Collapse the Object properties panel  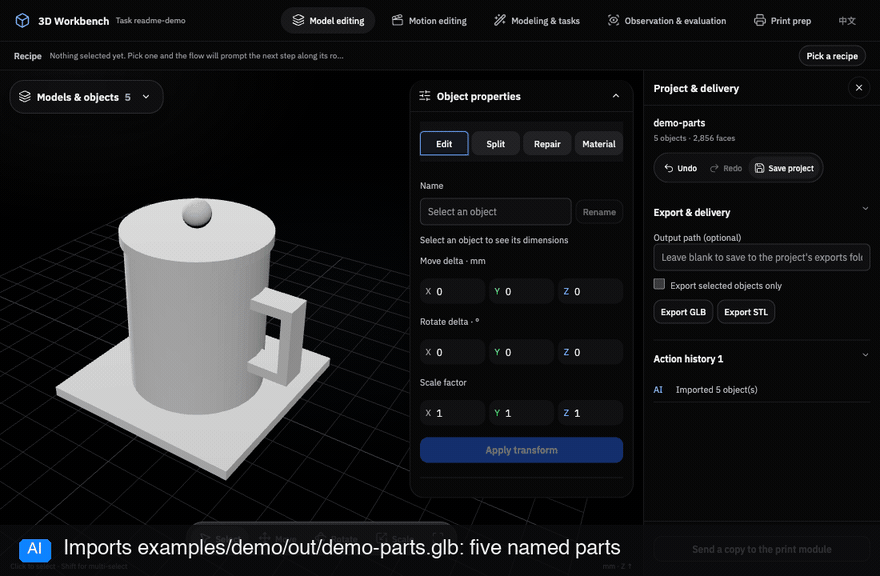(616, 96)
